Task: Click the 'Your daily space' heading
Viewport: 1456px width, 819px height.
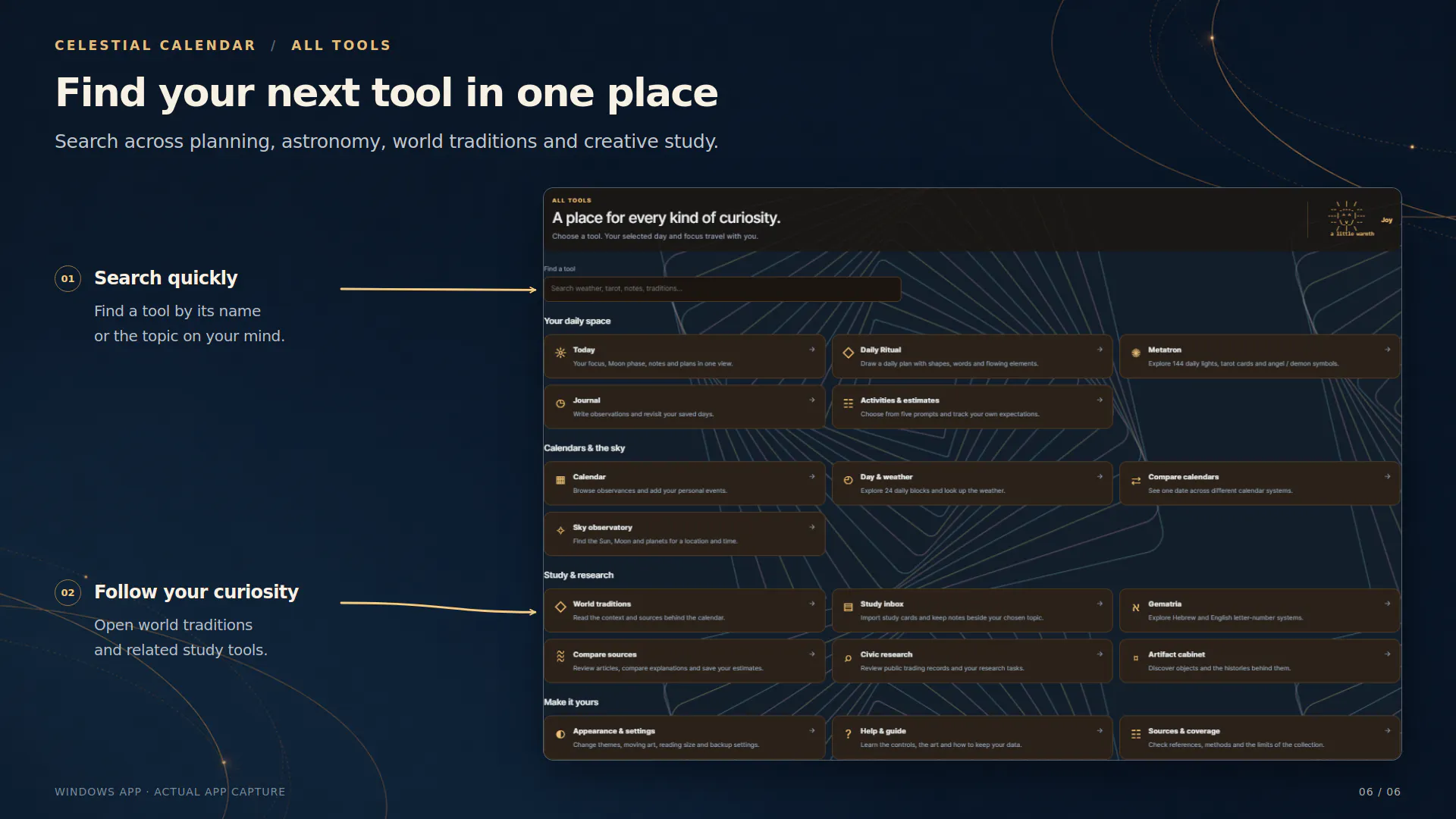Action: pos(577,322)
